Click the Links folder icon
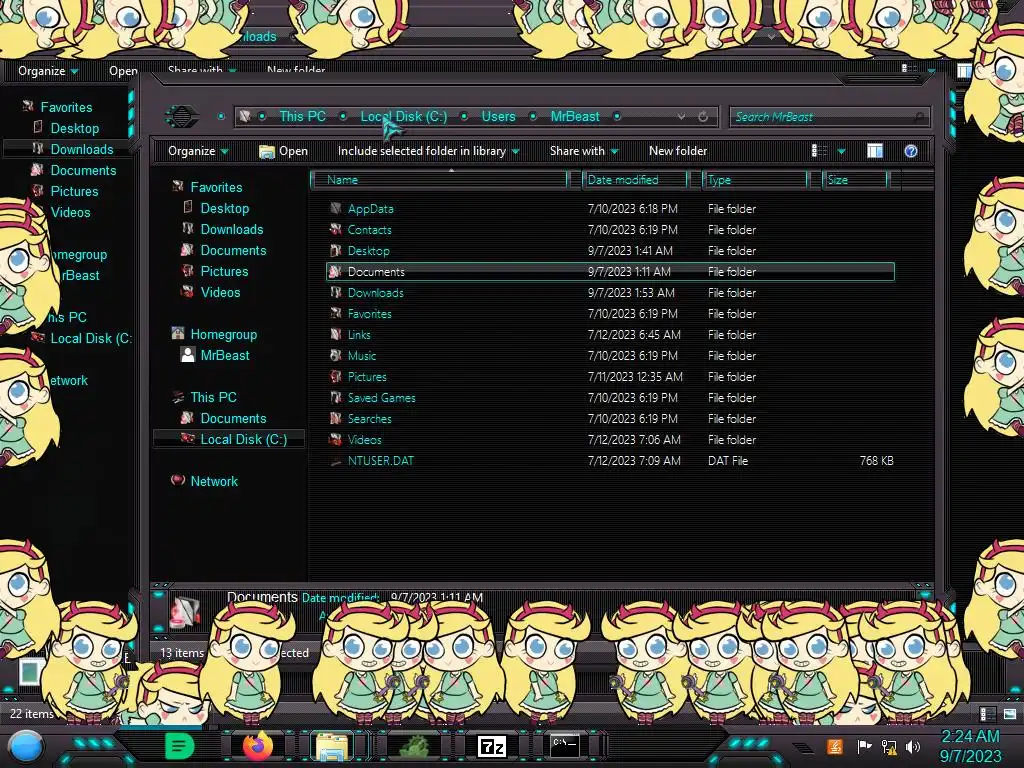 (x=336, y=335)
